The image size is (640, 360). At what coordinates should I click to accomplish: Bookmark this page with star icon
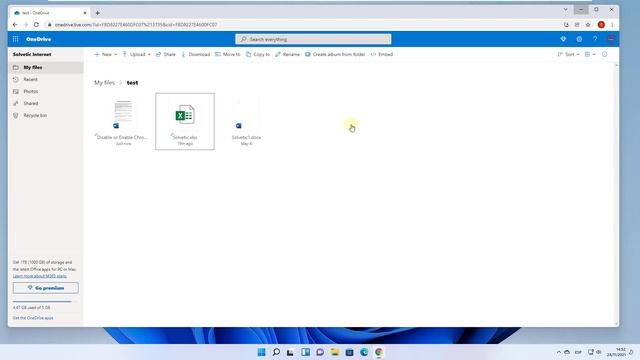coord(588,24)
